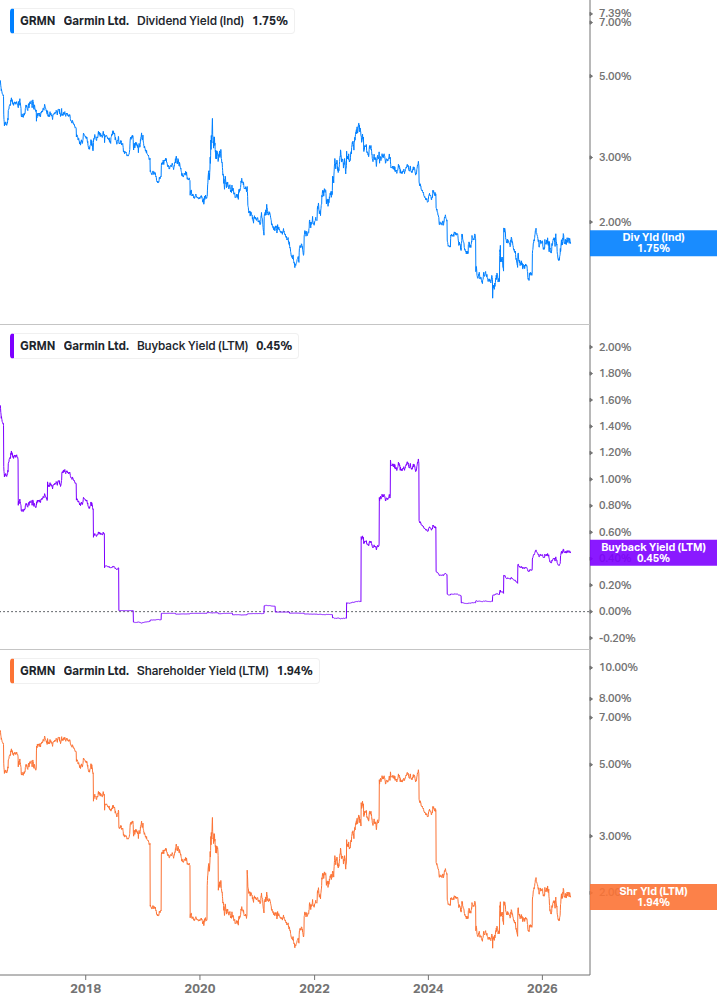Click the 0.00% tick on the buyback yield axis
Screen dimensions: 717x1005
coord(615,611)
